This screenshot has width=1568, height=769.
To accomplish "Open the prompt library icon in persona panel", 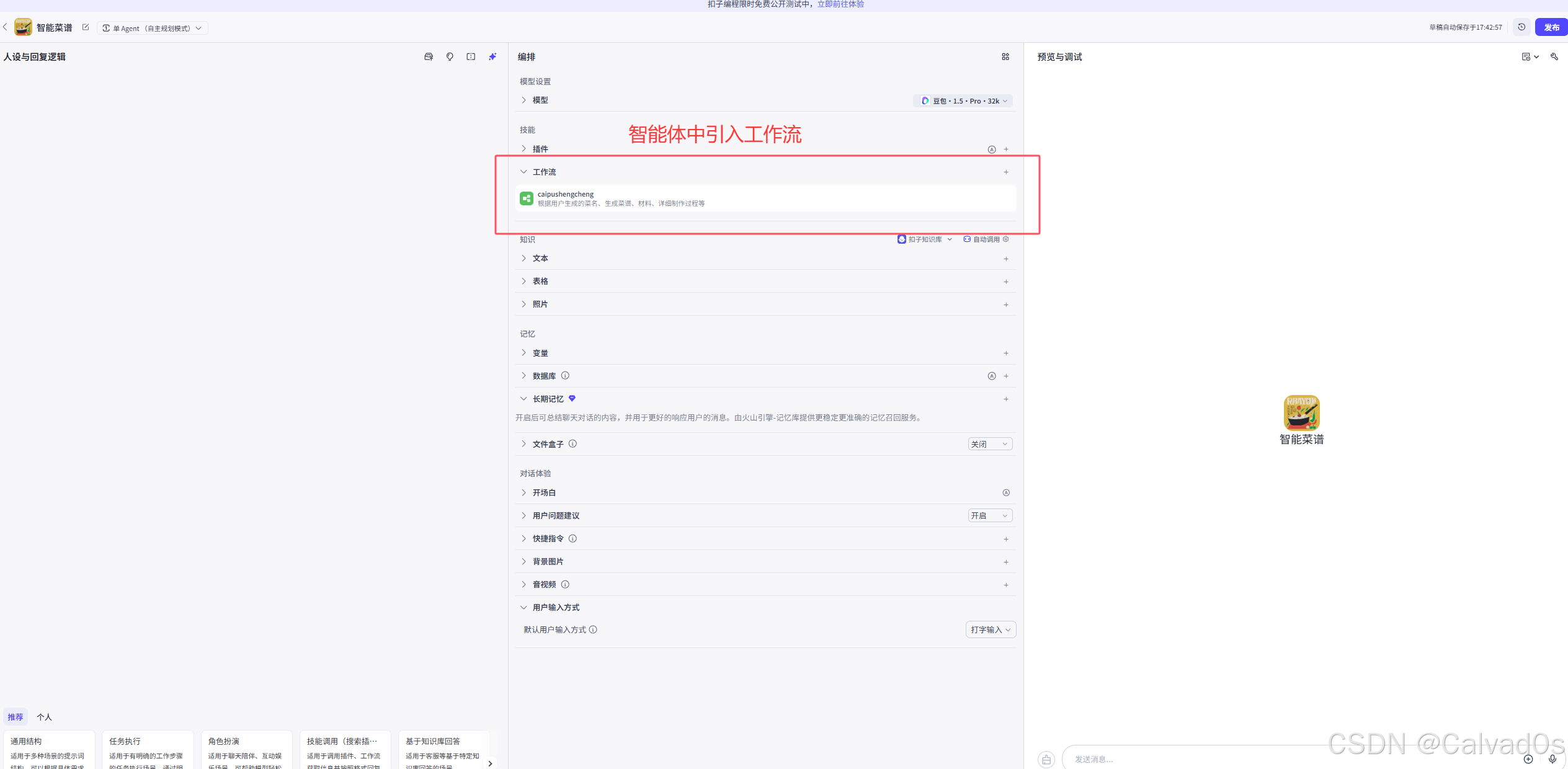I will pos(429,56).
